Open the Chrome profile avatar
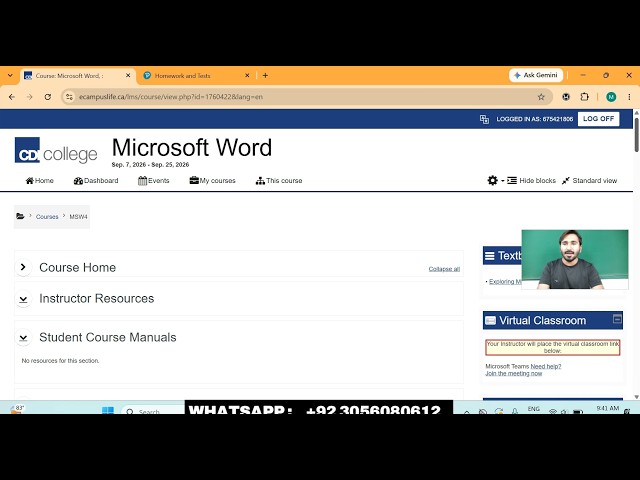 611,97
